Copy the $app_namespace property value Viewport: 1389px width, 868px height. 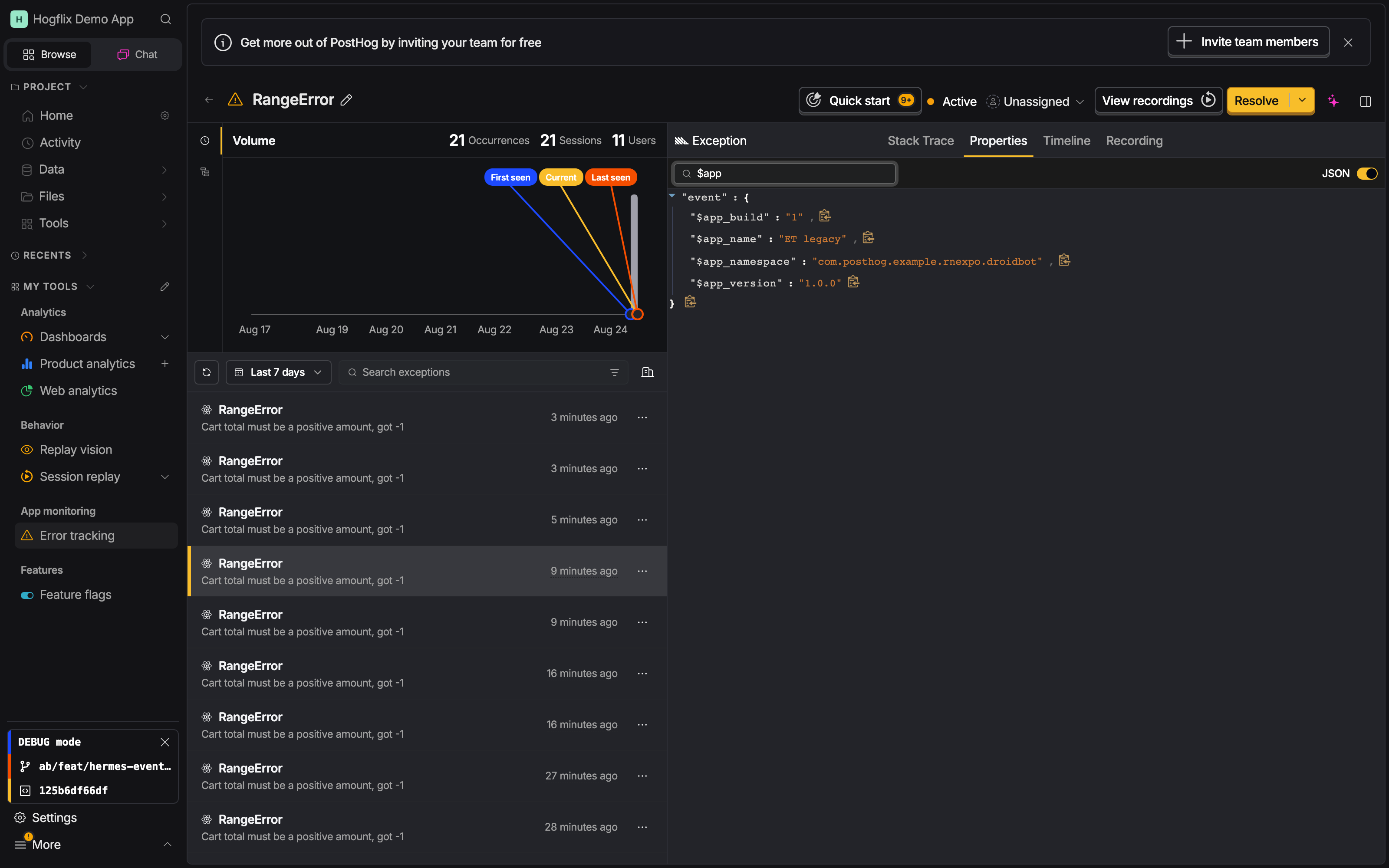[x=1065, y=260]
